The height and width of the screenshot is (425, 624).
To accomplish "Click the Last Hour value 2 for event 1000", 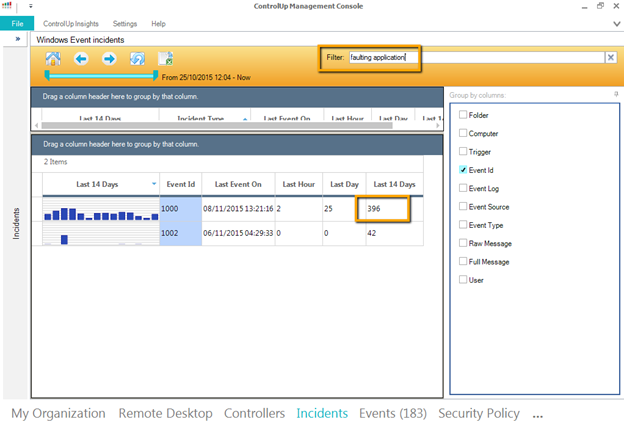I will pyautogui.click(x=298, y=209).
